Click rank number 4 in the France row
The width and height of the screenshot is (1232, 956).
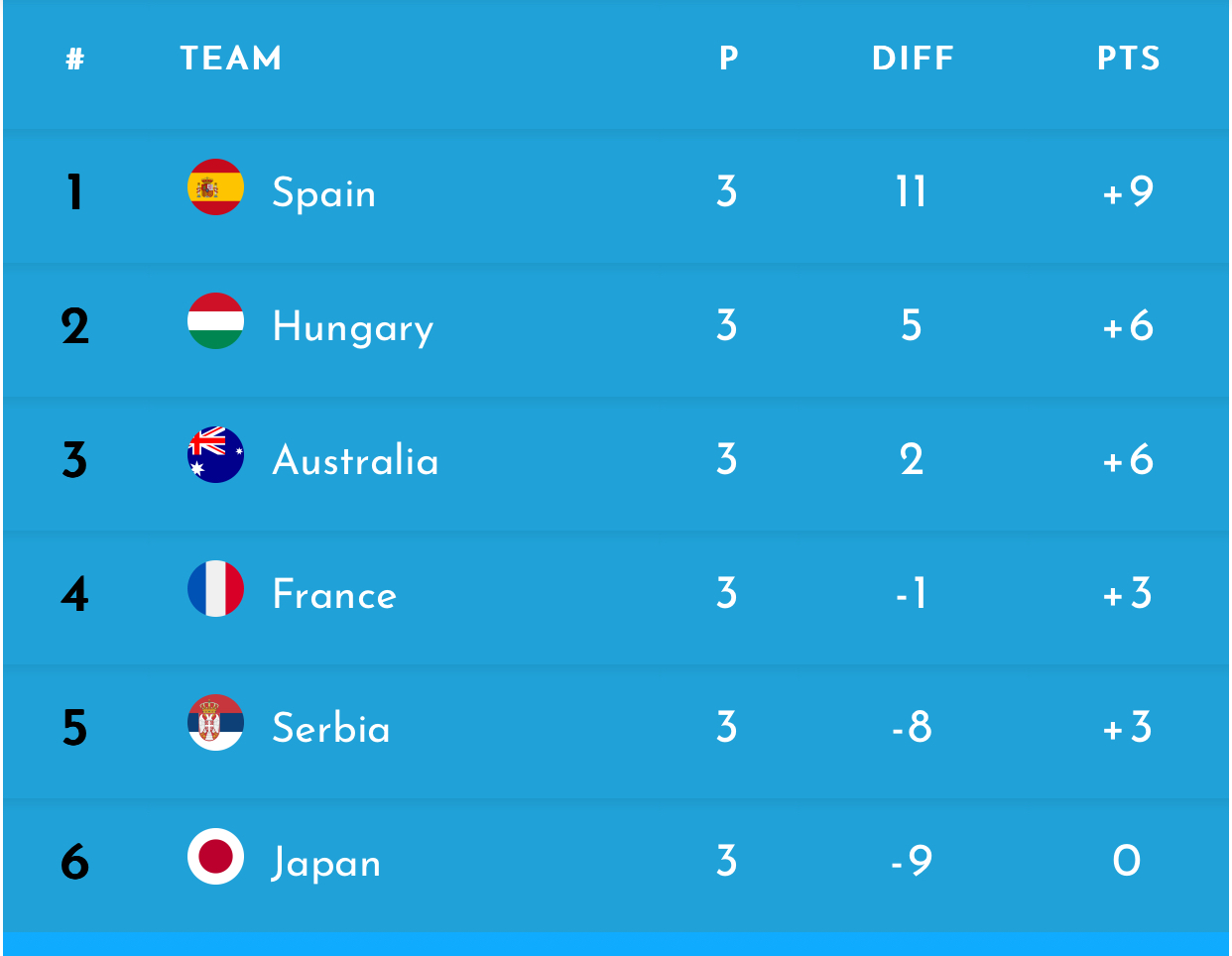pos(74,594)
